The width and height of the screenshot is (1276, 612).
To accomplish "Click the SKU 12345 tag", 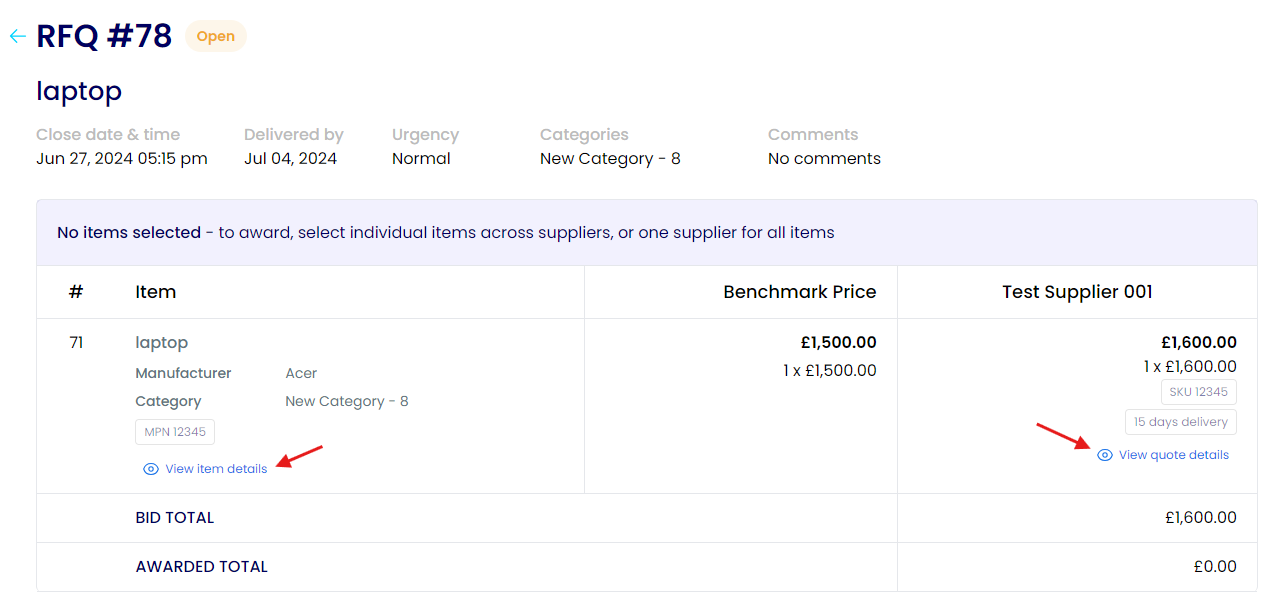I will pyautogui.click(x=1198, y=392).
